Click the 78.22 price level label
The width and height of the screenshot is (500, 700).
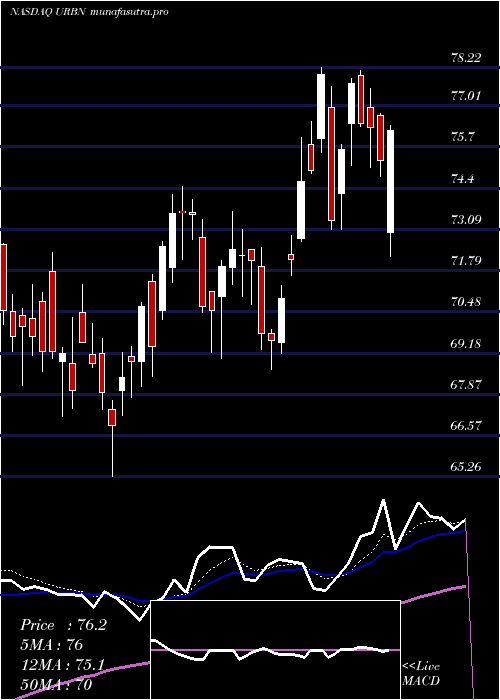pyautogui.click(x=467, y=58)
